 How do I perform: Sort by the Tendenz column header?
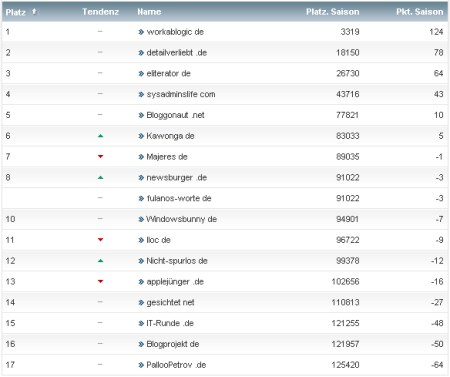point(100,12)
